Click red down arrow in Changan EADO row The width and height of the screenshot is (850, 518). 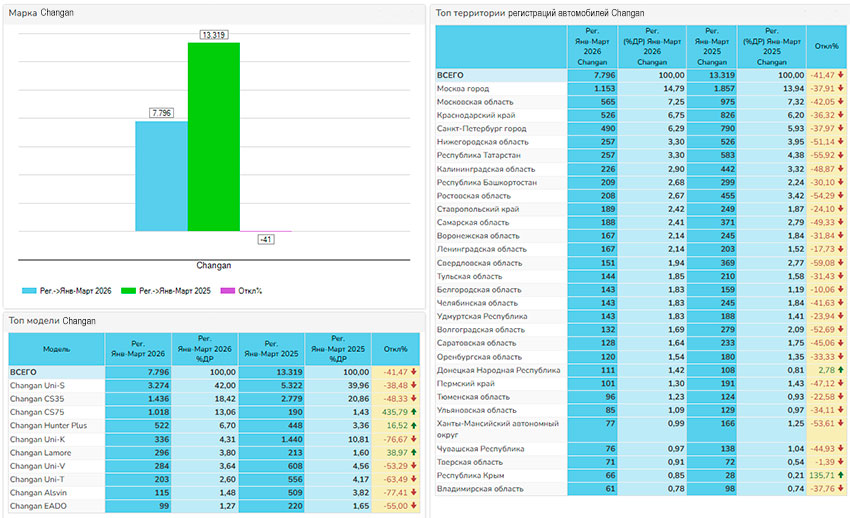pos(413,507)
